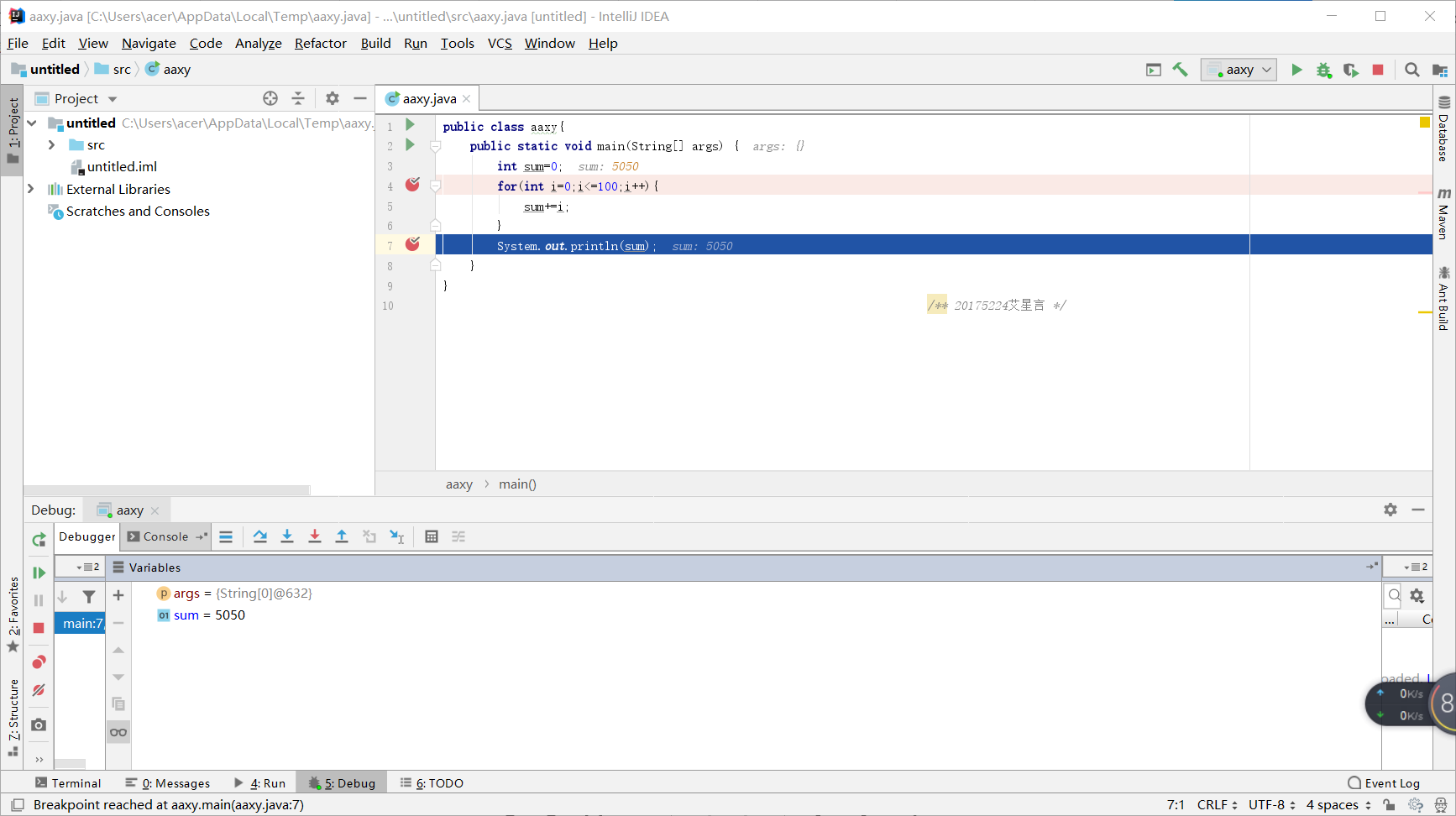The image size is (1456, 816).
Task: Open the Refactor menu
Action: coord(320,43)
